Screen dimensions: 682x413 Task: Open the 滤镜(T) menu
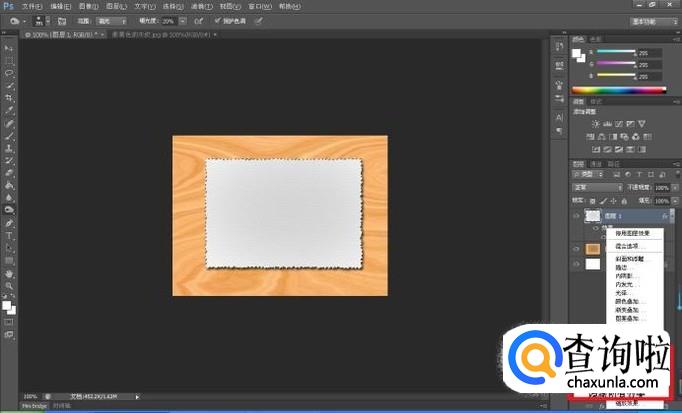click(x=204, y=6)
